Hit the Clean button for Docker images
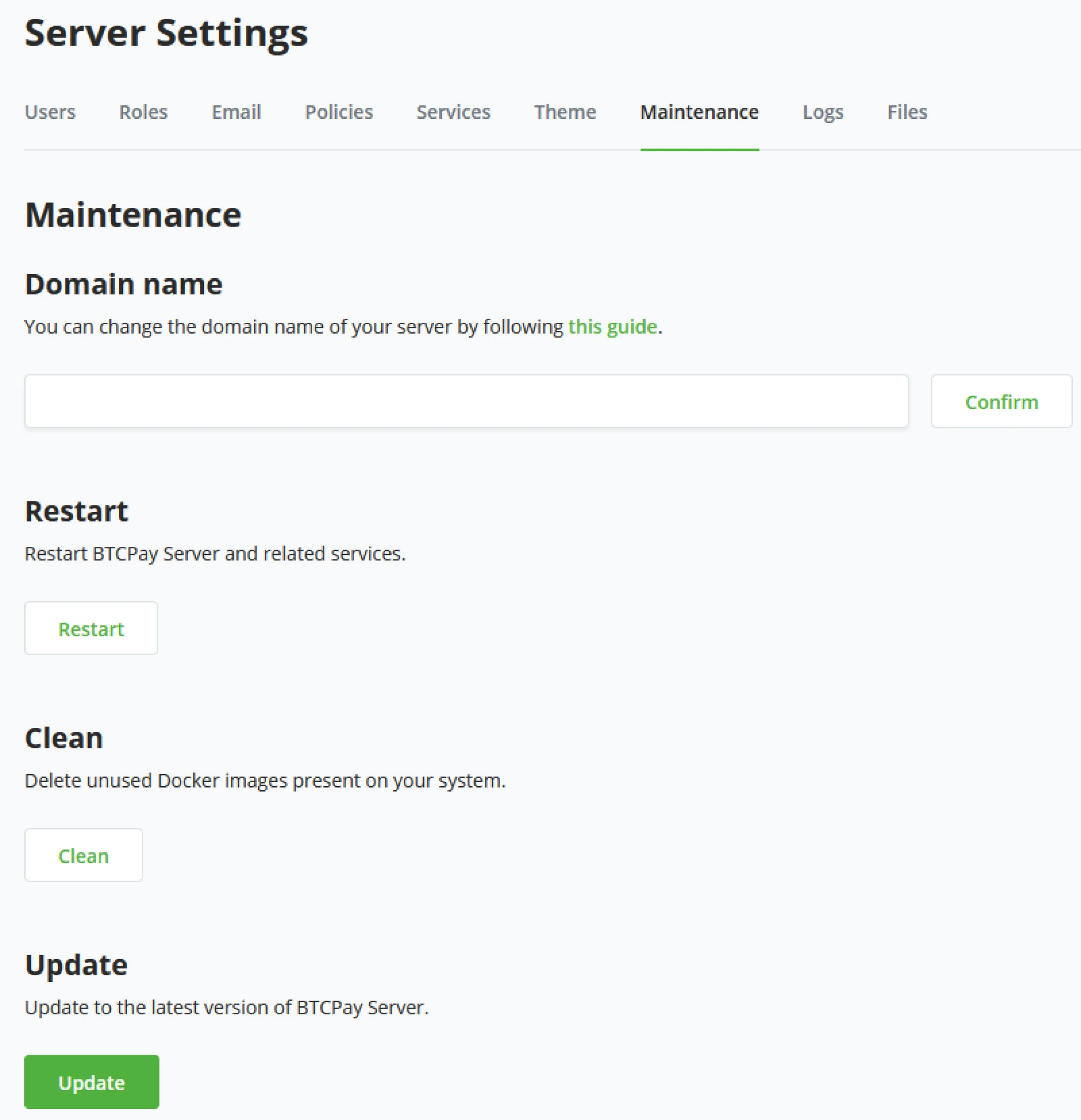 coord(84,855)
